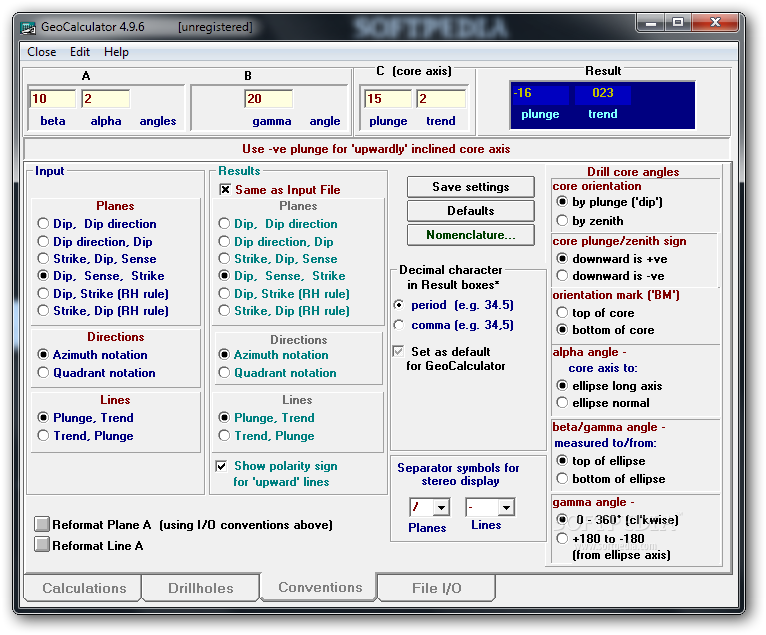Click the core axis trend input field

441,99
